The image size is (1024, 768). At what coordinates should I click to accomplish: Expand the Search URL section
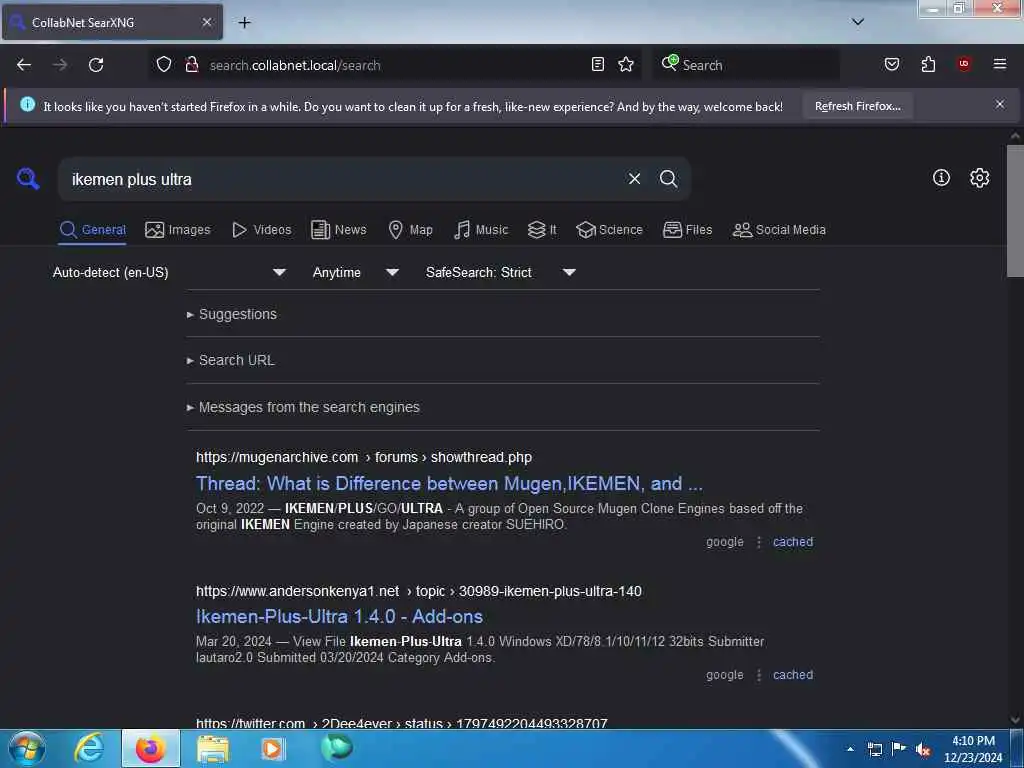click(231, 360)
